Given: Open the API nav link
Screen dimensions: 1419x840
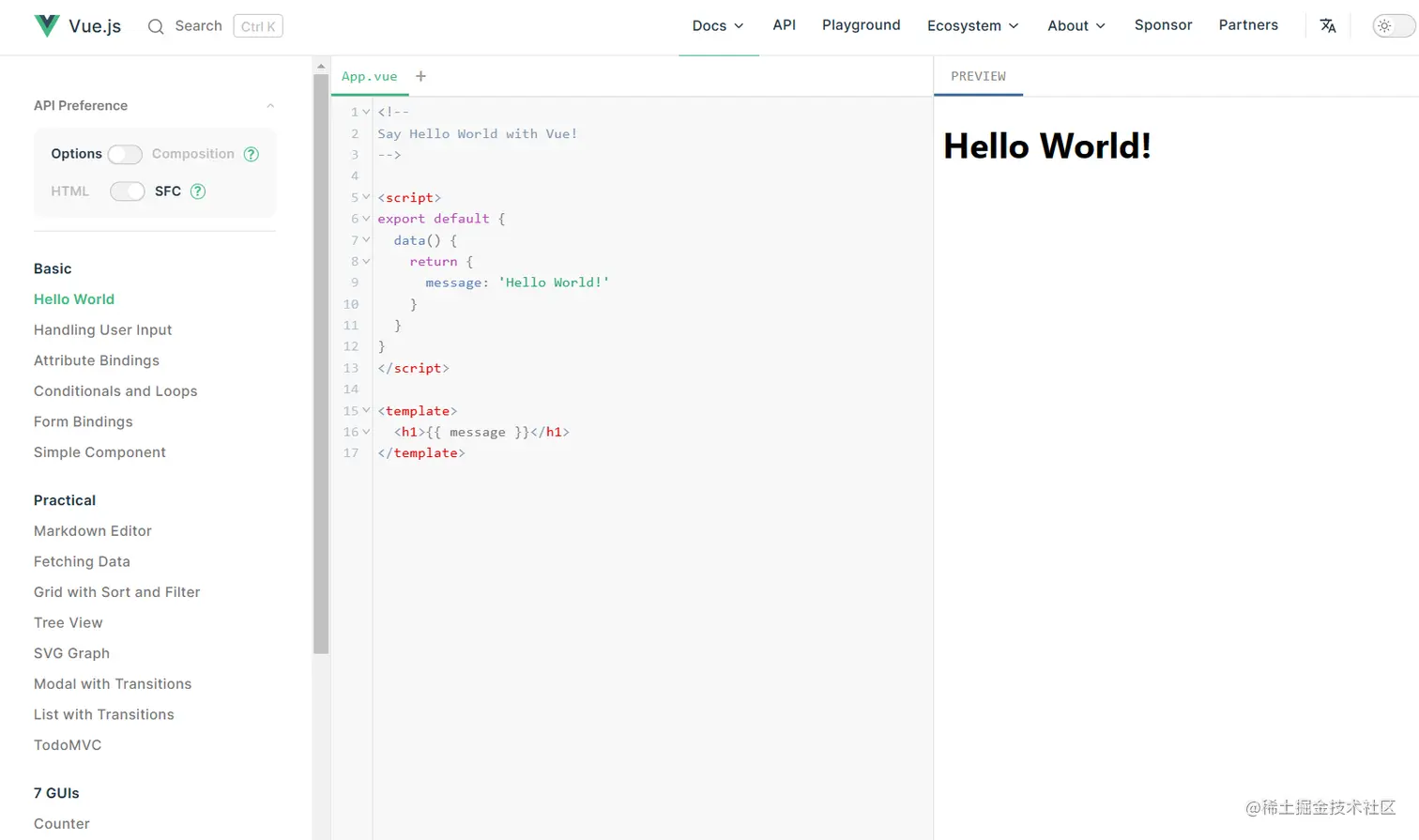Looking at the screenshot, I should (785, 25).
